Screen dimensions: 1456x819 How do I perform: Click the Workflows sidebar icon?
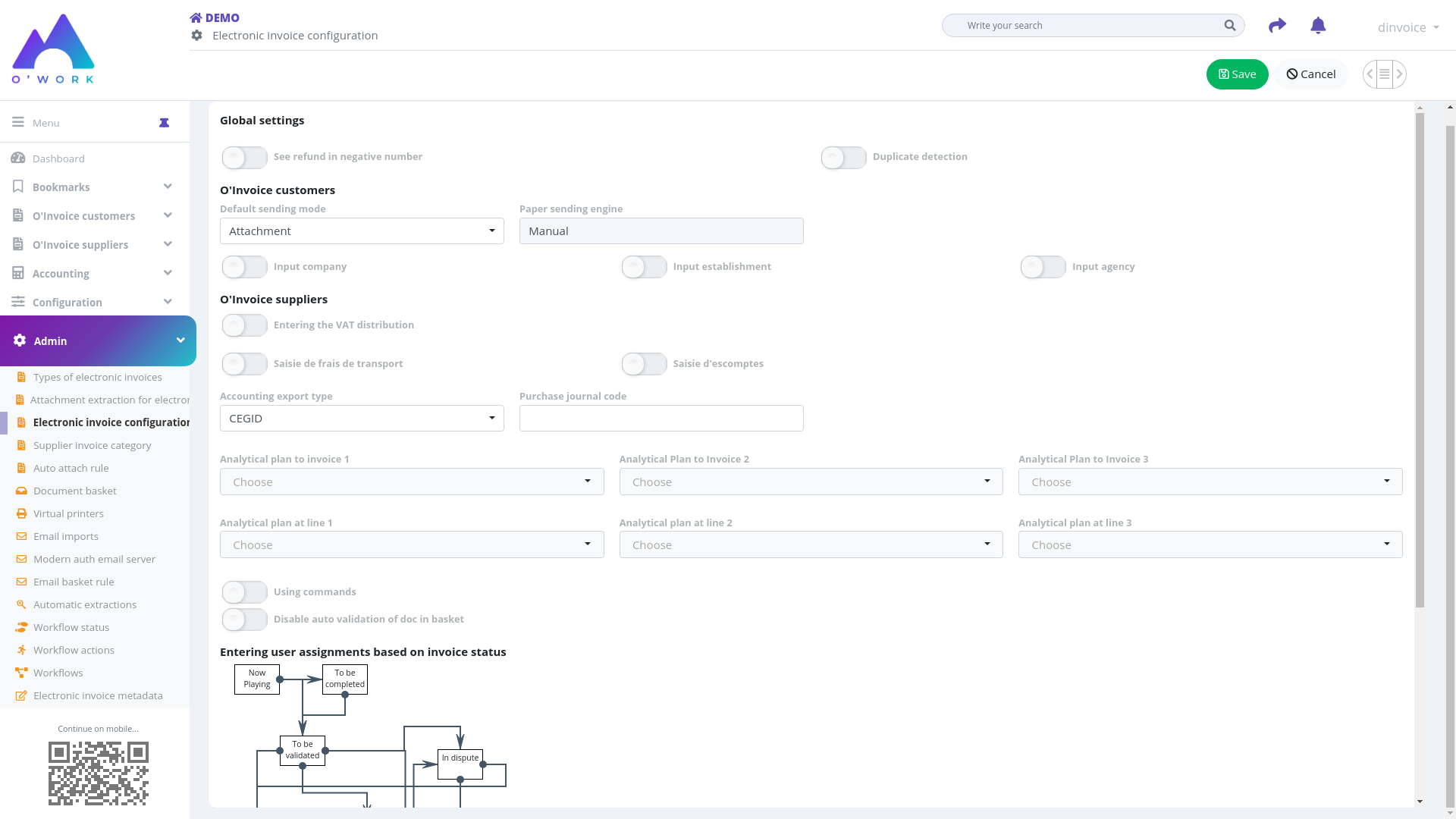click(x=21, y=673)
